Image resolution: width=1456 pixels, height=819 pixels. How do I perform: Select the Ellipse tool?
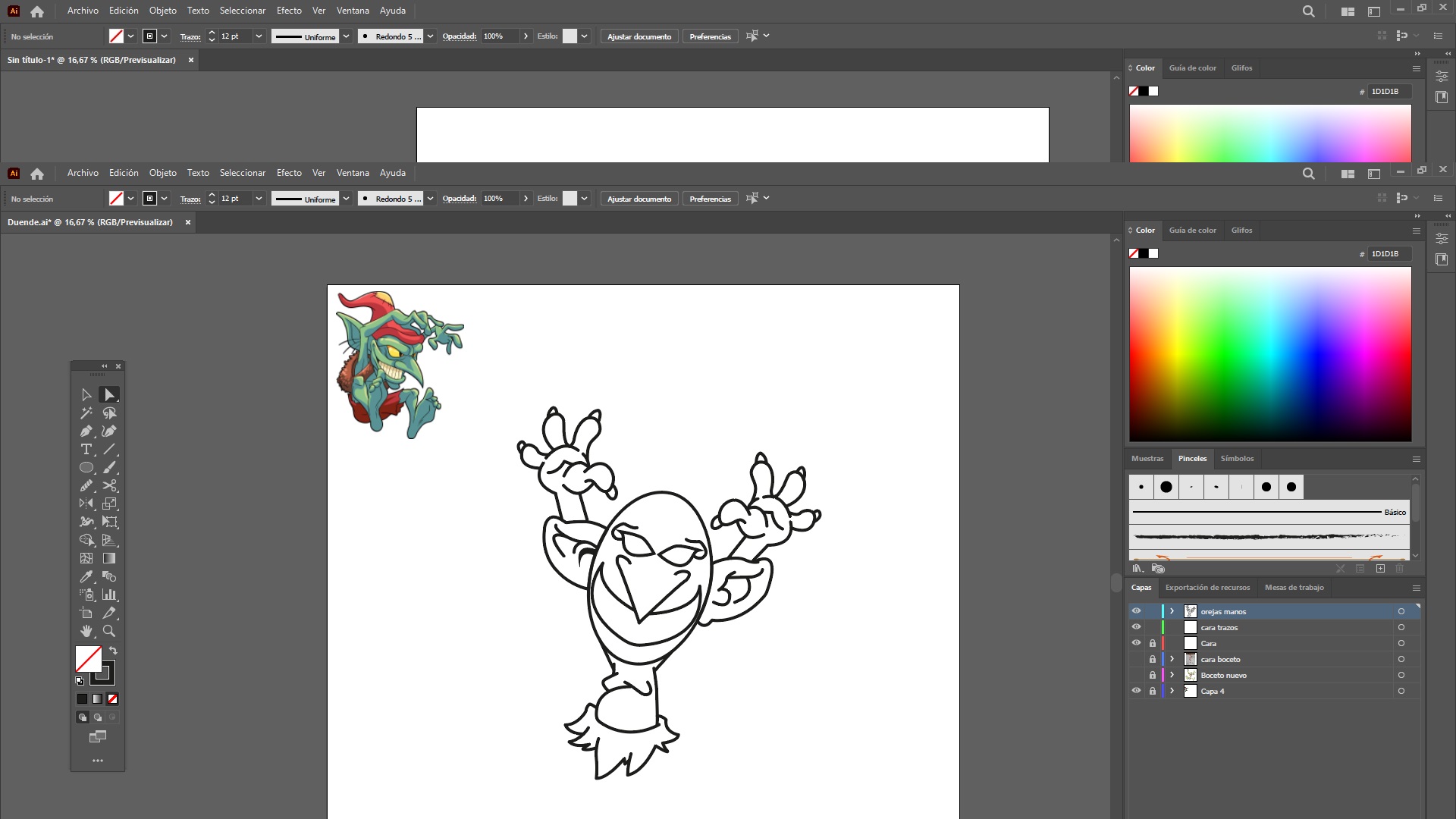[x=86, y=468]
